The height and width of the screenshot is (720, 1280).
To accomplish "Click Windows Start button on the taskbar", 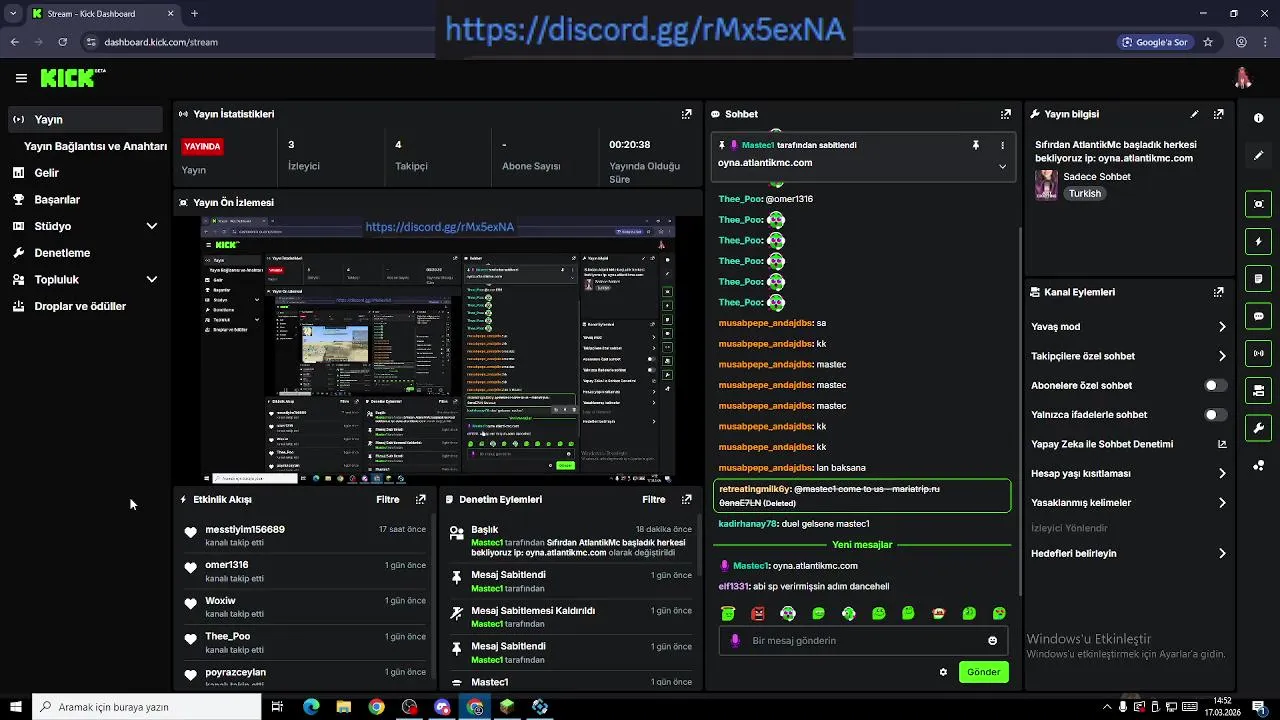I will click(x=15, y=707).
